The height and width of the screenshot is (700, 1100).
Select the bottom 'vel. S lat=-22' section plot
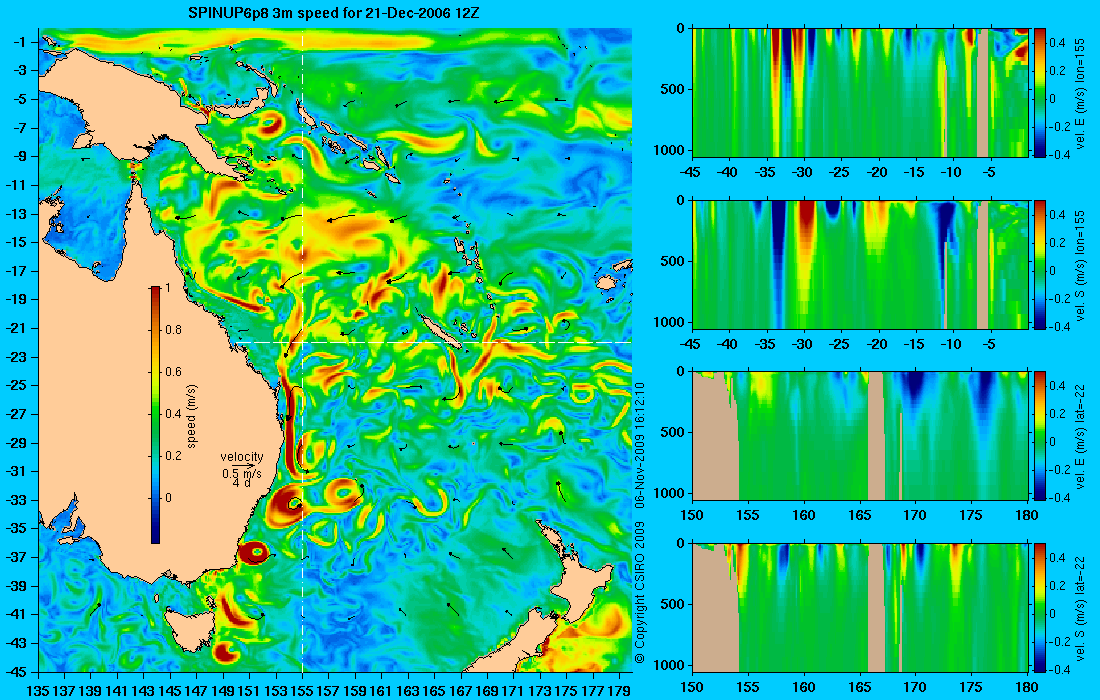(x=860, y=607)
